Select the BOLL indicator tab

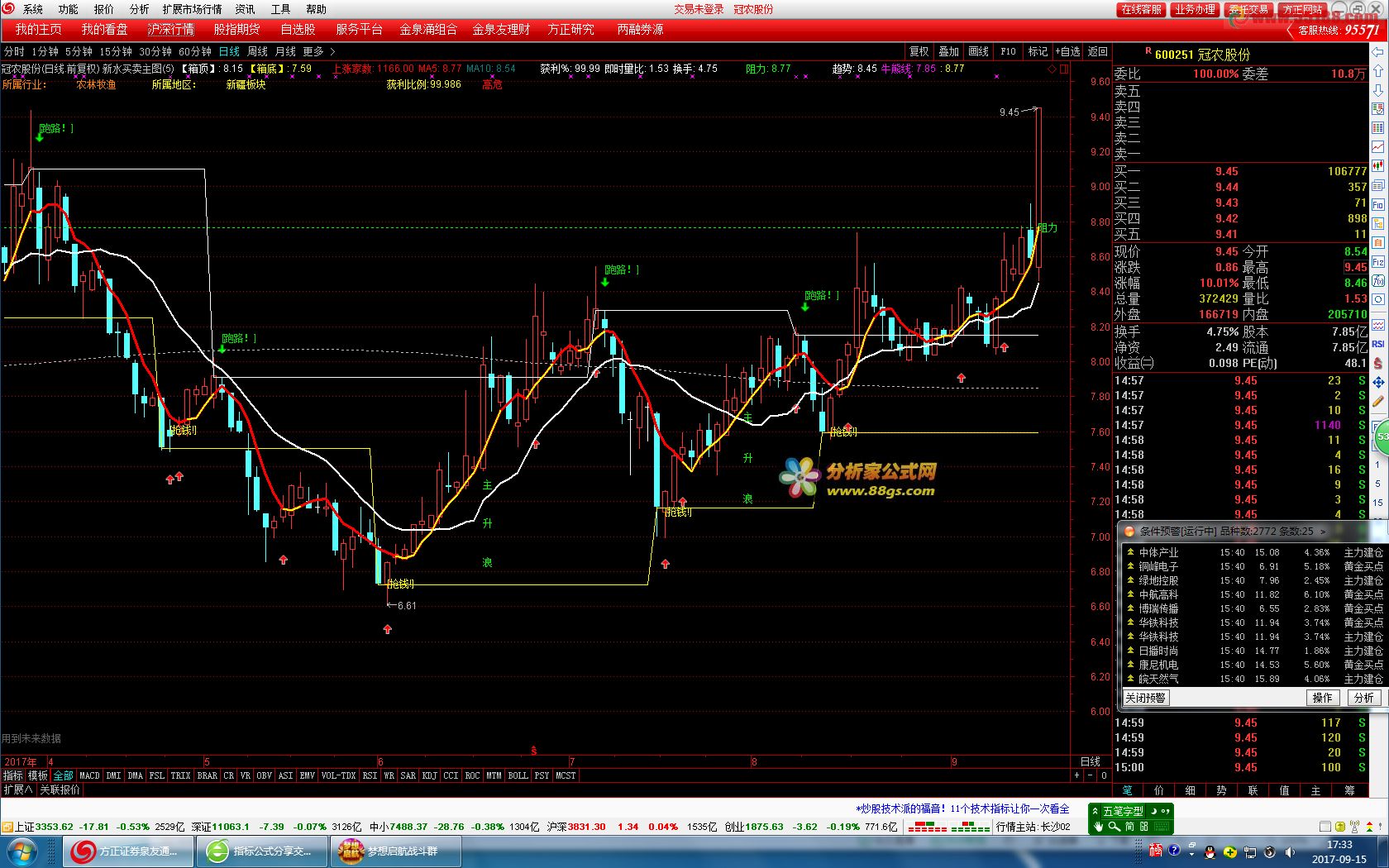[518, 775]
